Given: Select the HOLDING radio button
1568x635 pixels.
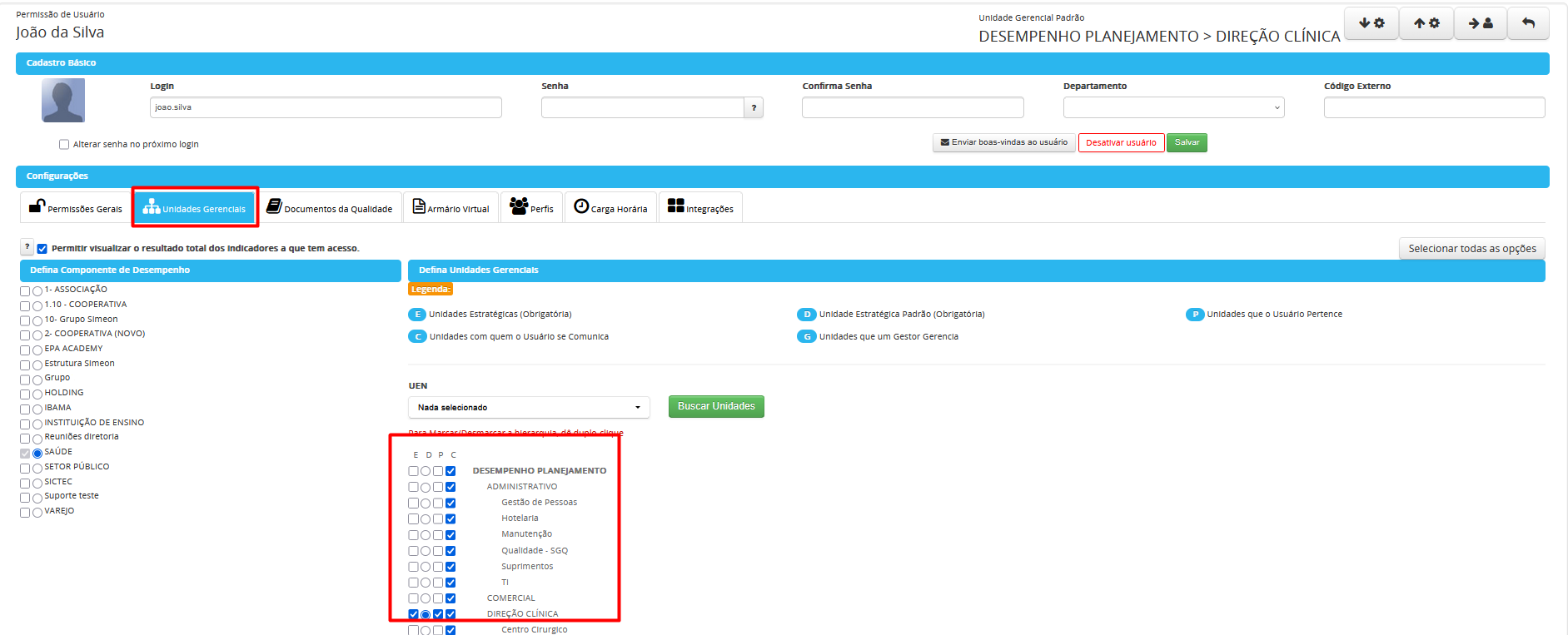Looking at the screenshot, I should click(37, 394).
